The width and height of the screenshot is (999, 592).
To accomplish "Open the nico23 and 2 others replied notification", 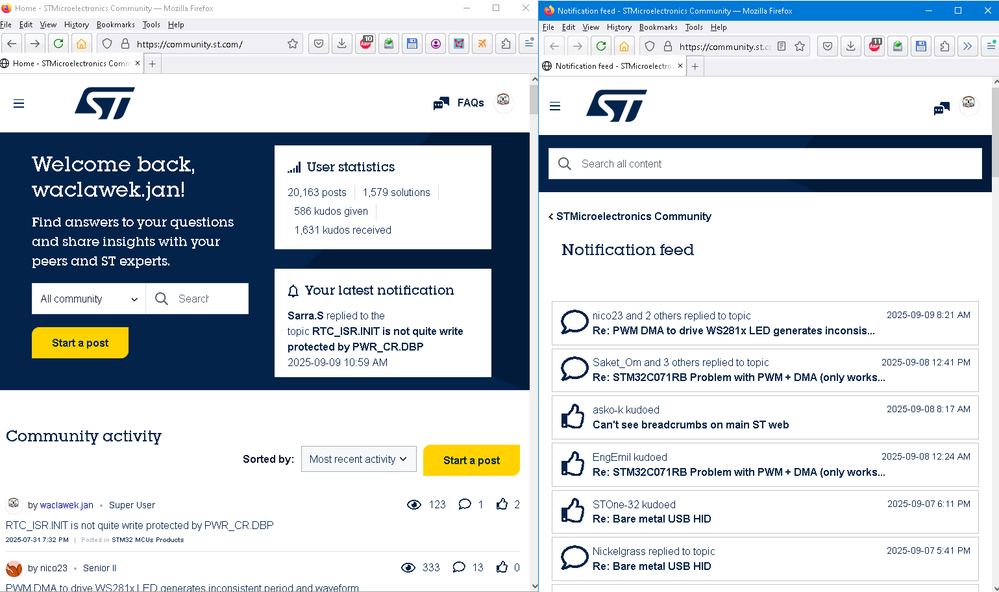I will [765, 323].
